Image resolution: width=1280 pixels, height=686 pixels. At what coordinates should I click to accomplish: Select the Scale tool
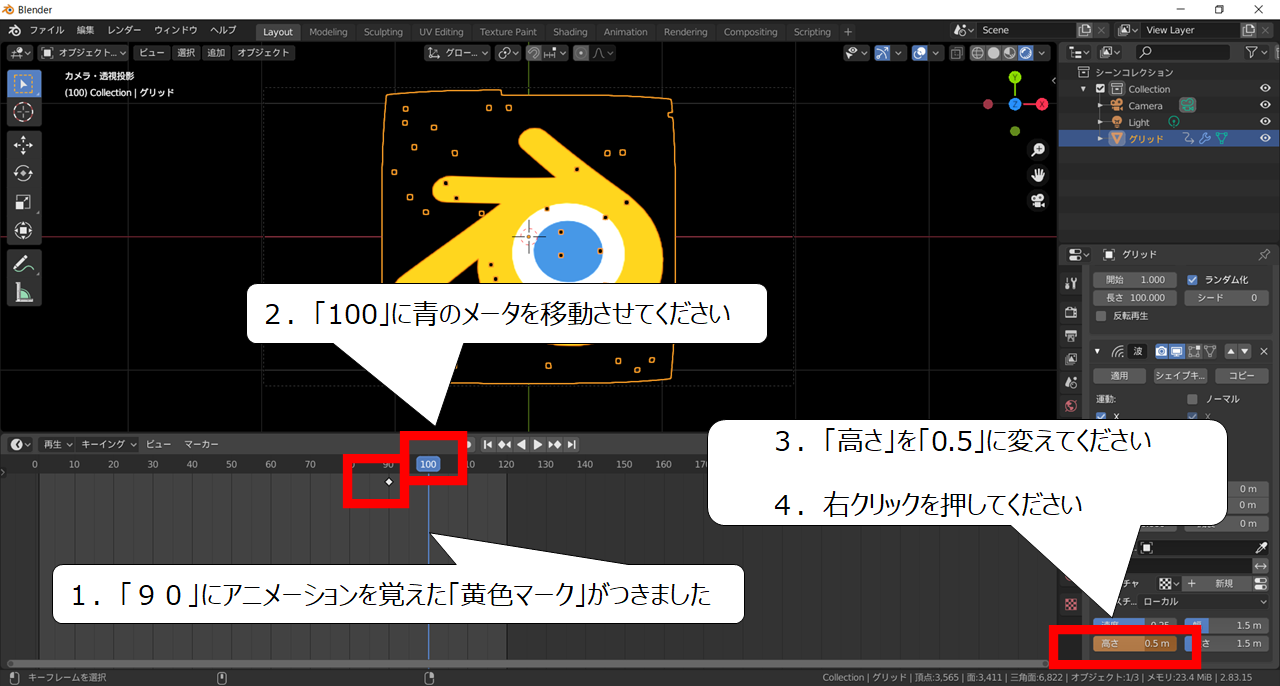tap(24, 202)
